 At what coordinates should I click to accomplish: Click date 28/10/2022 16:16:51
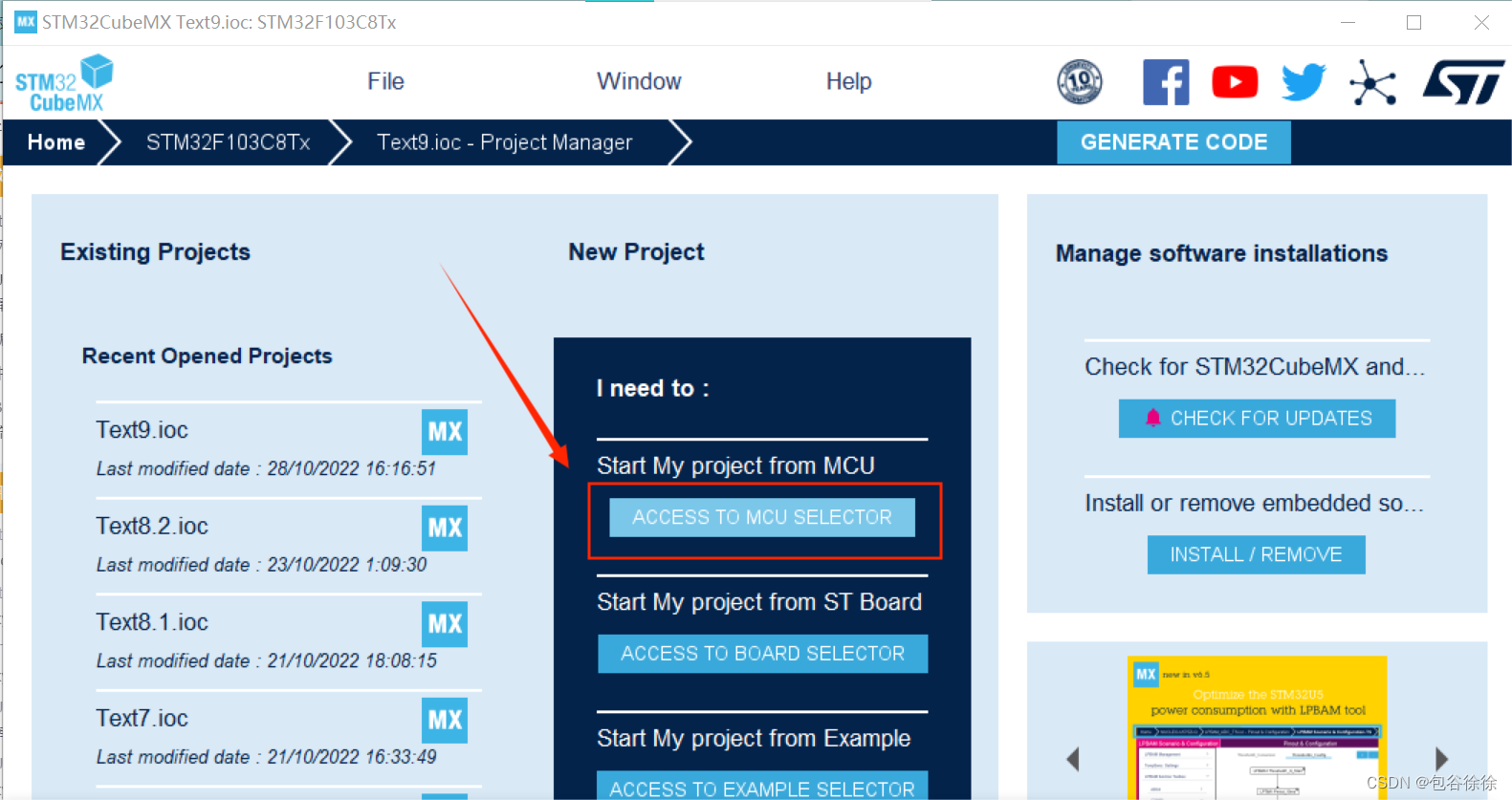coord(351,468)
